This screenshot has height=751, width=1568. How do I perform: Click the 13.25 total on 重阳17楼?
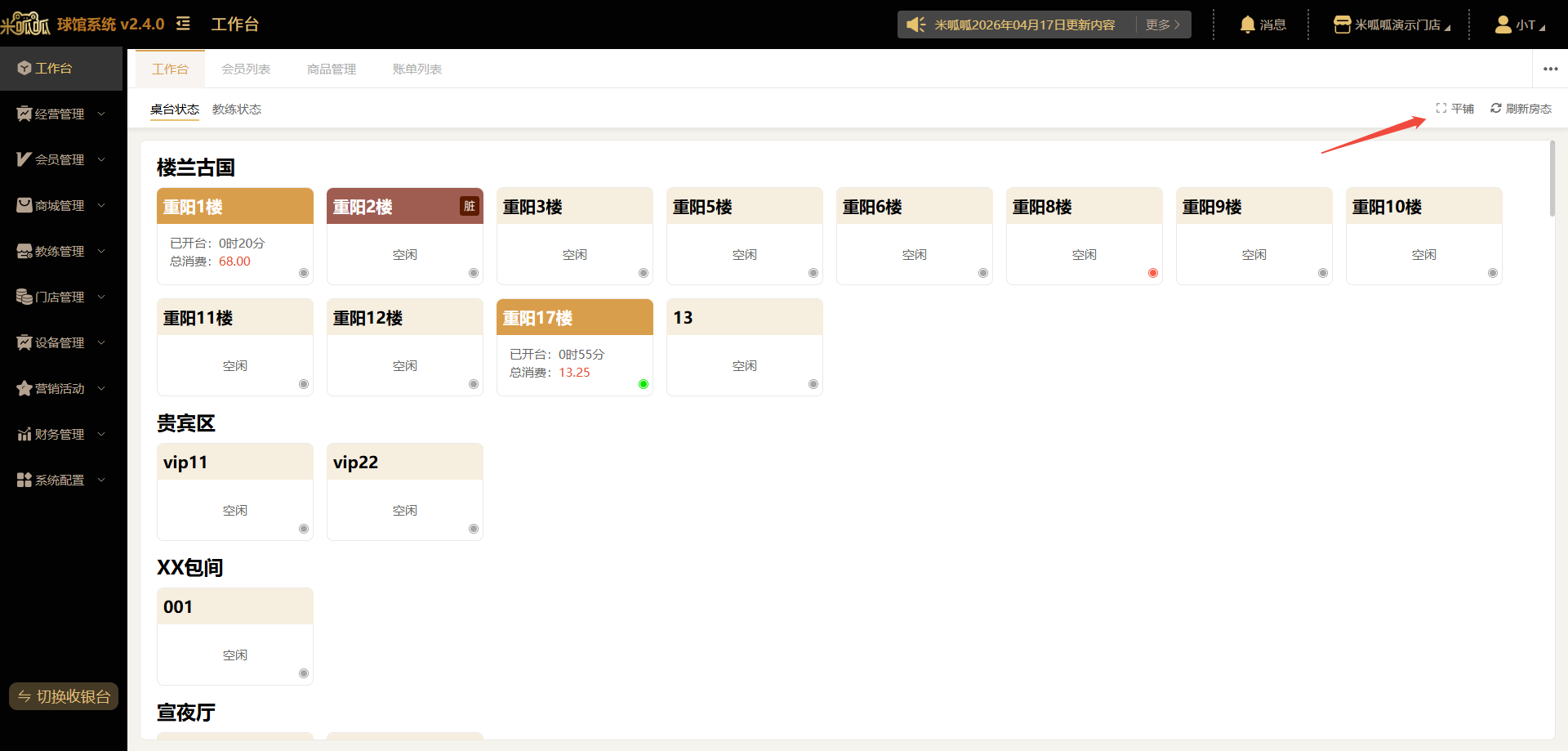click(574, 373)
